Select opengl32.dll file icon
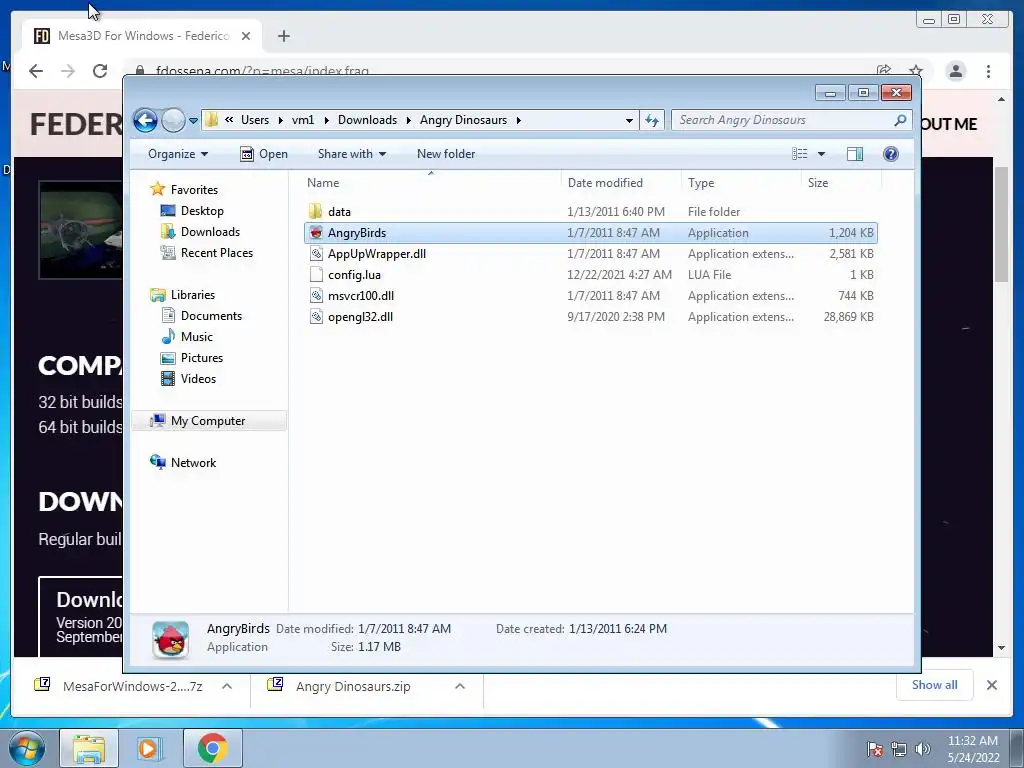Viewport: 1024px width, 768px height. (316, 317)
